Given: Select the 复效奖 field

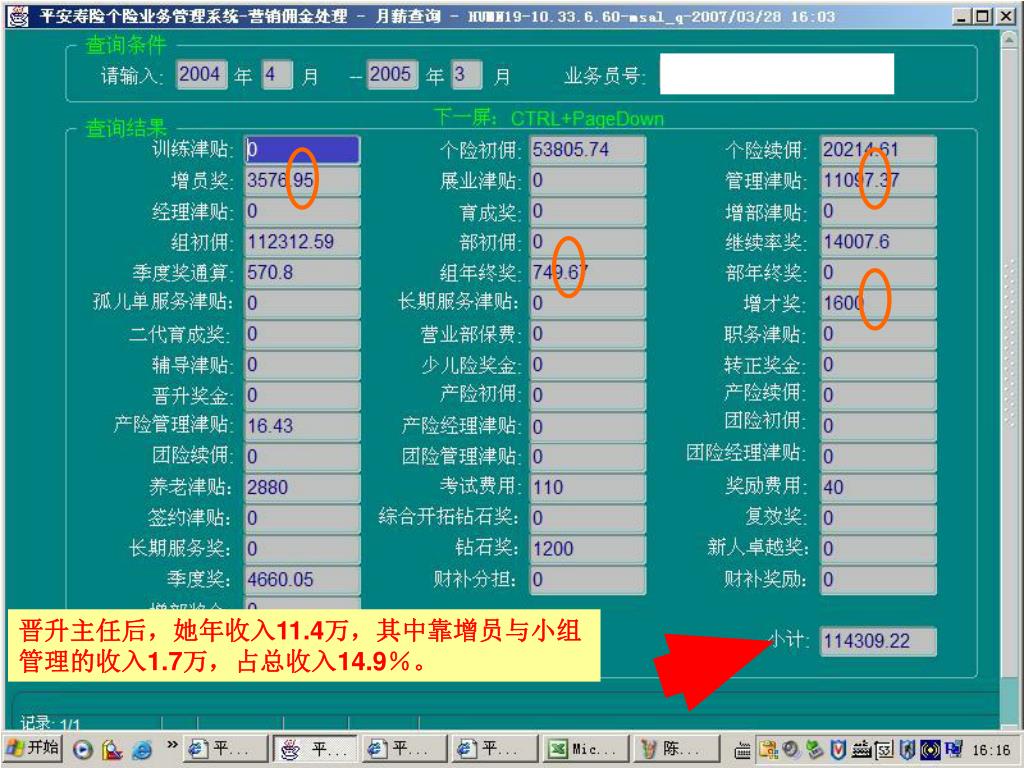Looking at the screenshot, I should pyautogui.click(x=878, y=519).
